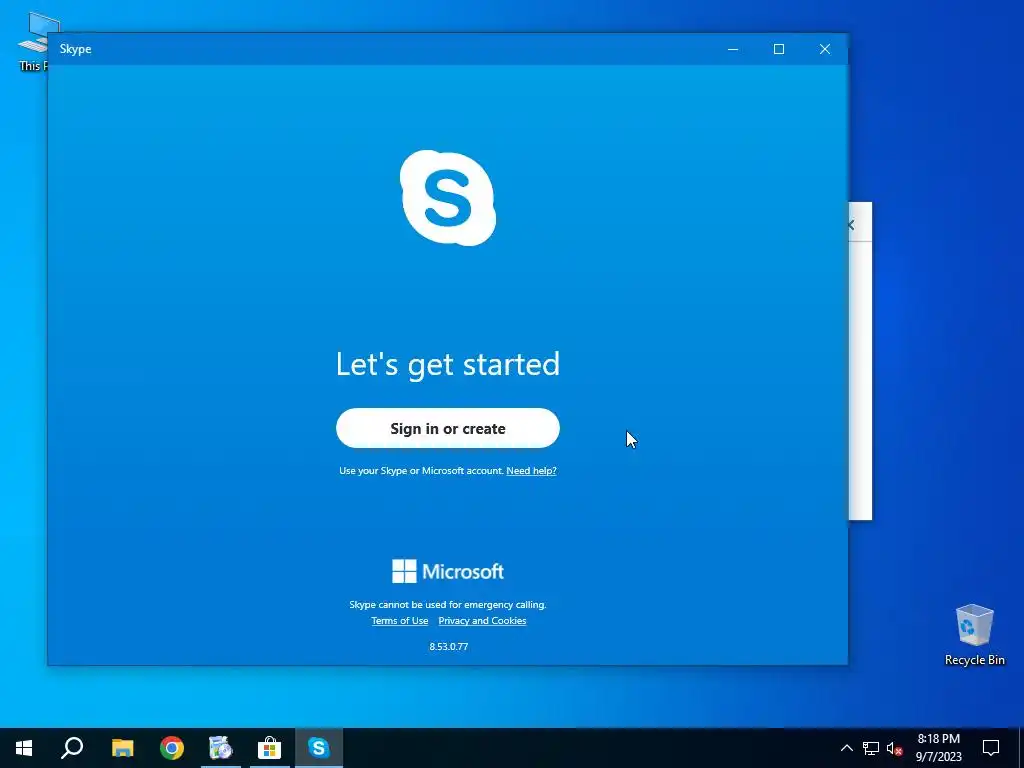The height and width of the screenshot is (768, 1024).
Task: Select the This PC desktop icon
Action: point(33,40)
